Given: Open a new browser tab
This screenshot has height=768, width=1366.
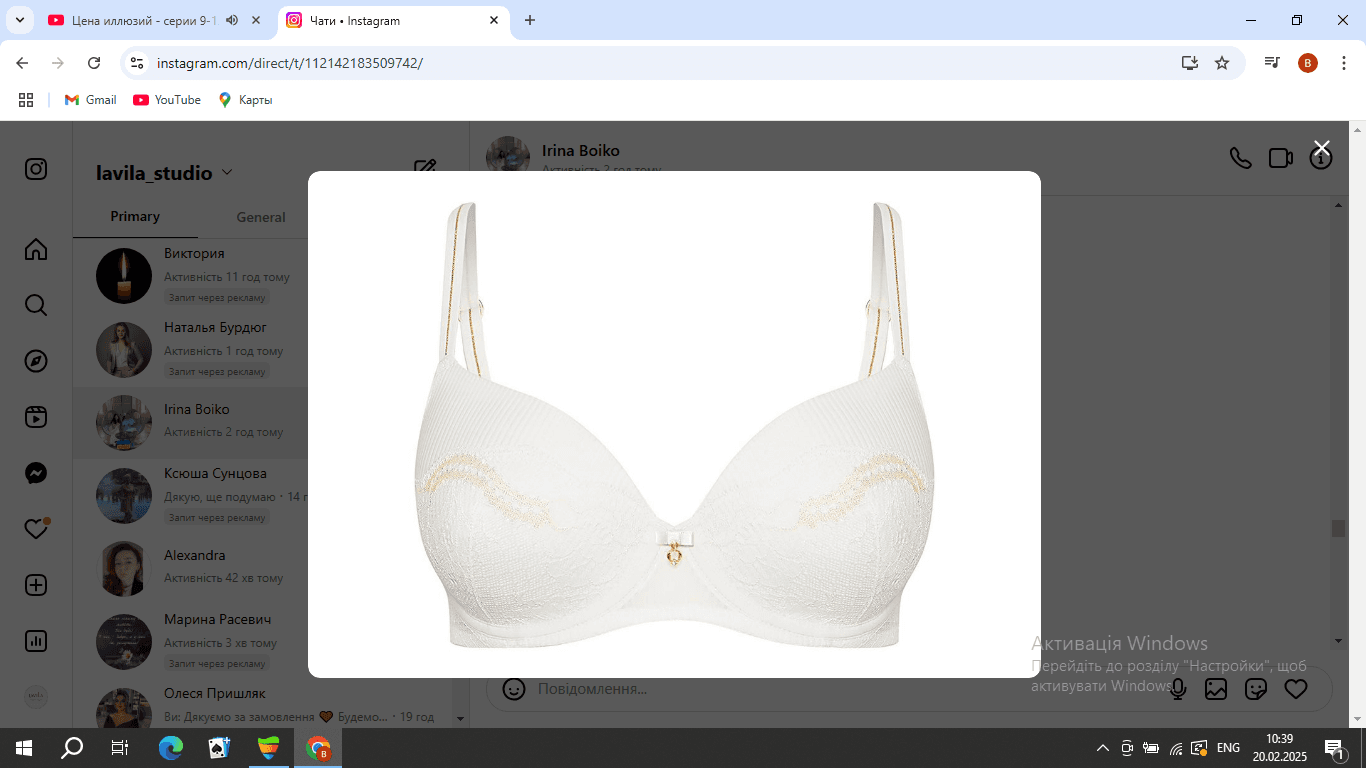Looking at the screenshot, I should 530,20.
